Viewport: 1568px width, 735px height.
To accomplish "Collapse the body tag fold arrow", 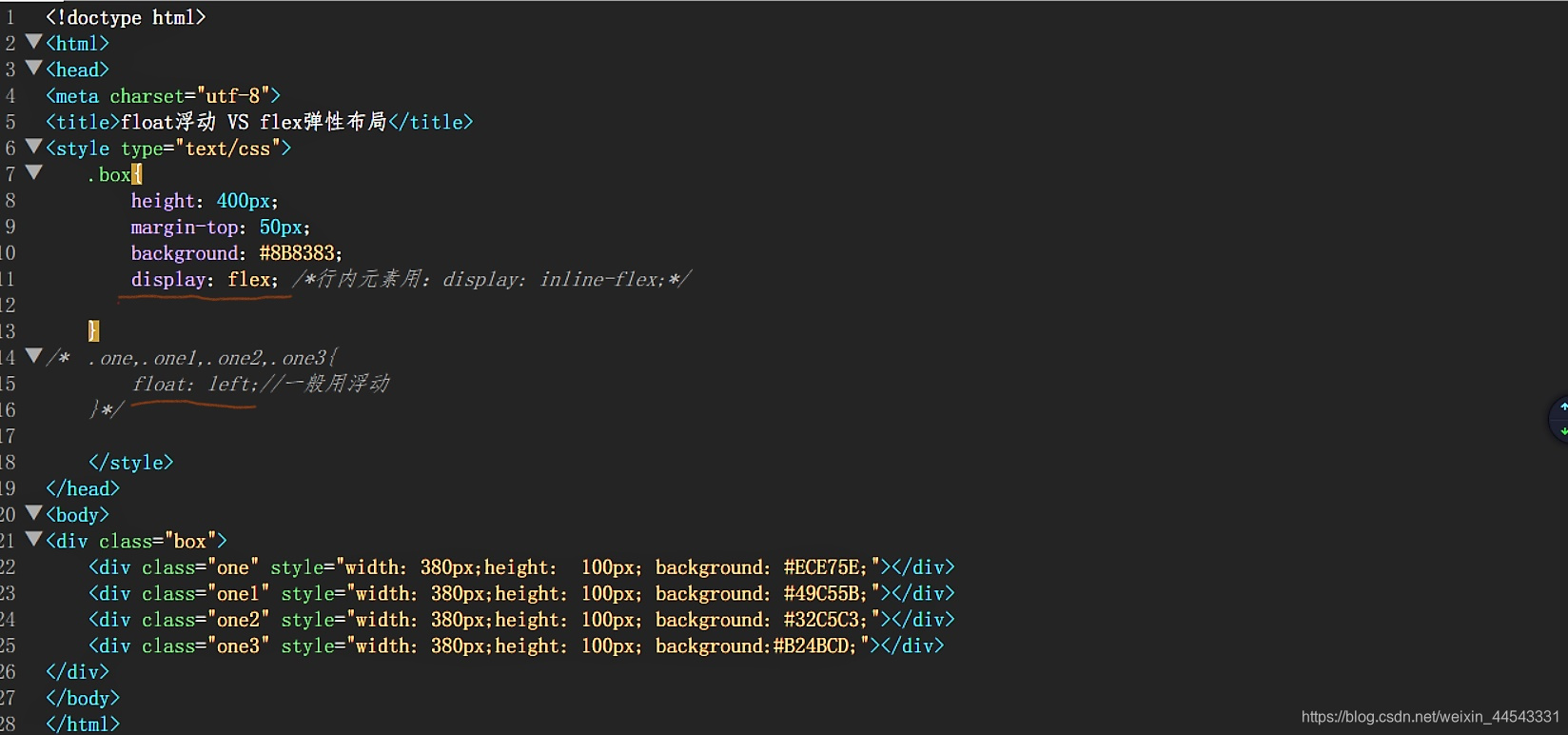I will (x=34, y=513).
